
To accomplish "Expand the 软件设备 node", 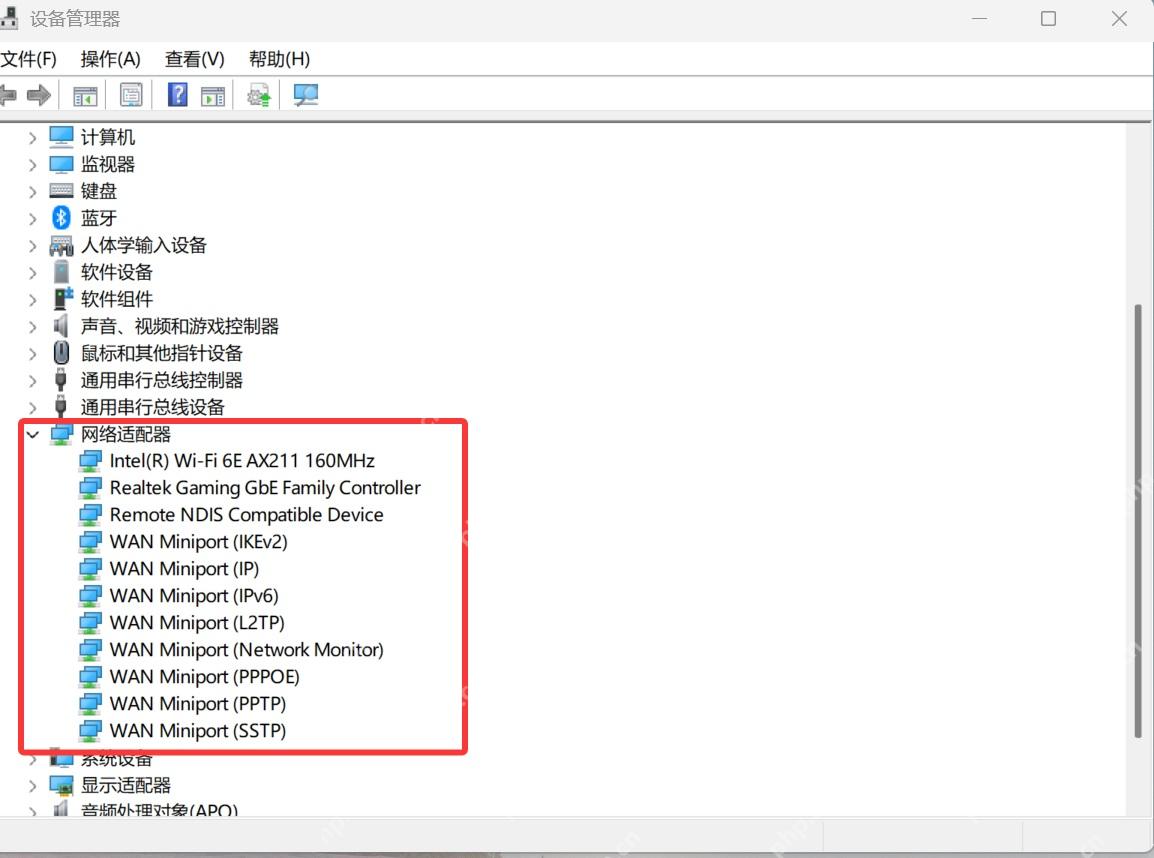I will [32, 273].
